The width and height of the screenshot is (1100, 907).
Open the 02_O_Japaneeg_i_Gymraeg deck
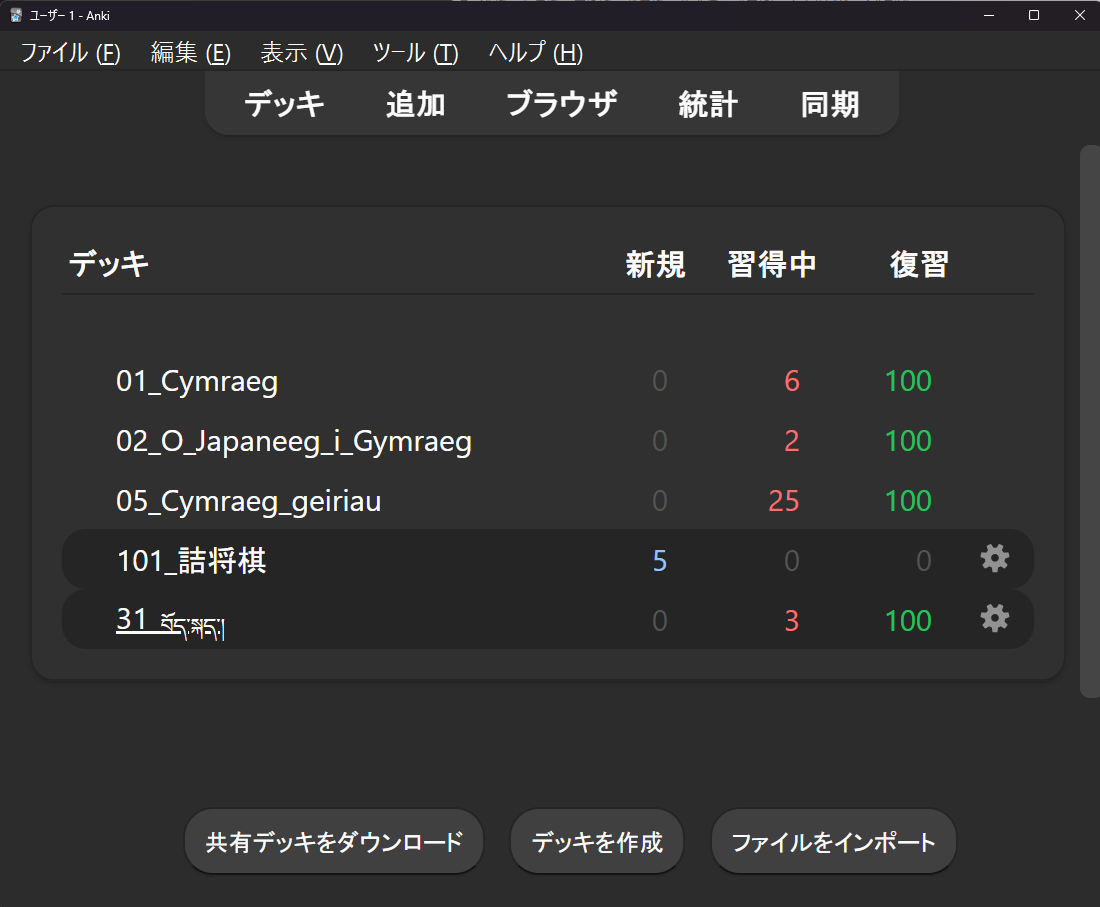point(294,441)
